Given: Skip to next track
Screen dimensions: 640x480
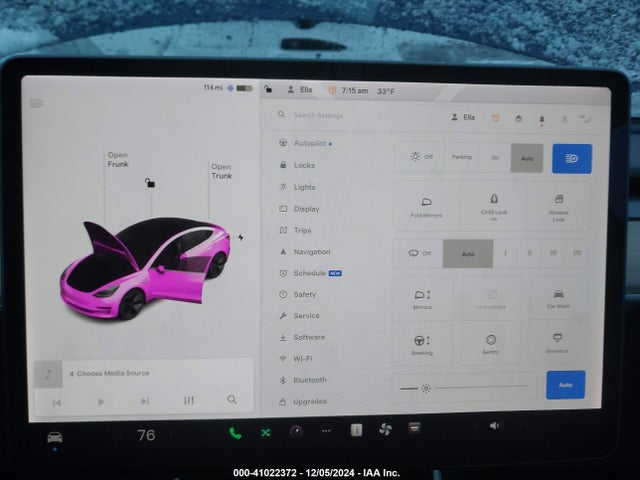Looking at the screenshot, I should coord(145,401).
